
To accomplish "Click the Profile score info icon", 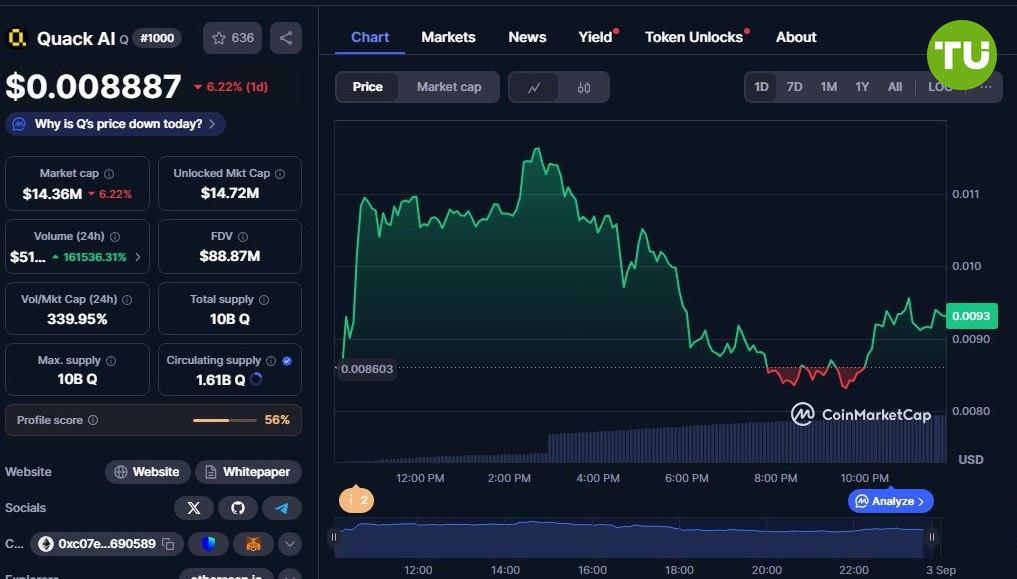I will pyautogui.click(x=93, y=420).
